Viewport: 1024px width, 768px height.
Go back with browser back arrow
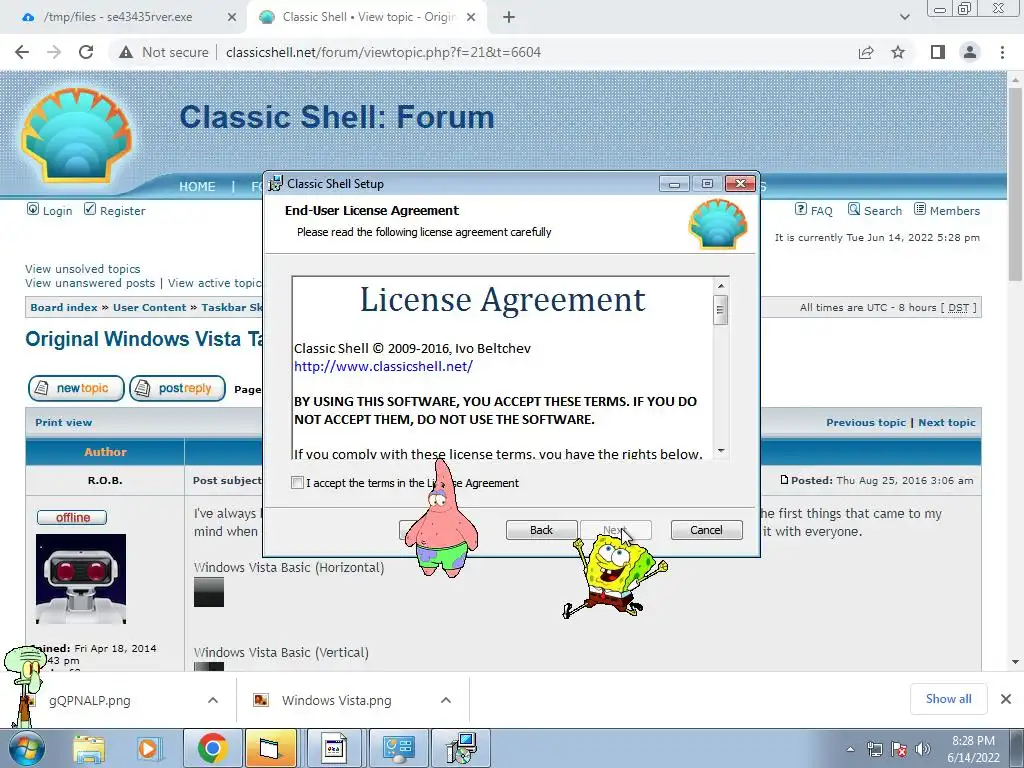click(x=22, y=52)
